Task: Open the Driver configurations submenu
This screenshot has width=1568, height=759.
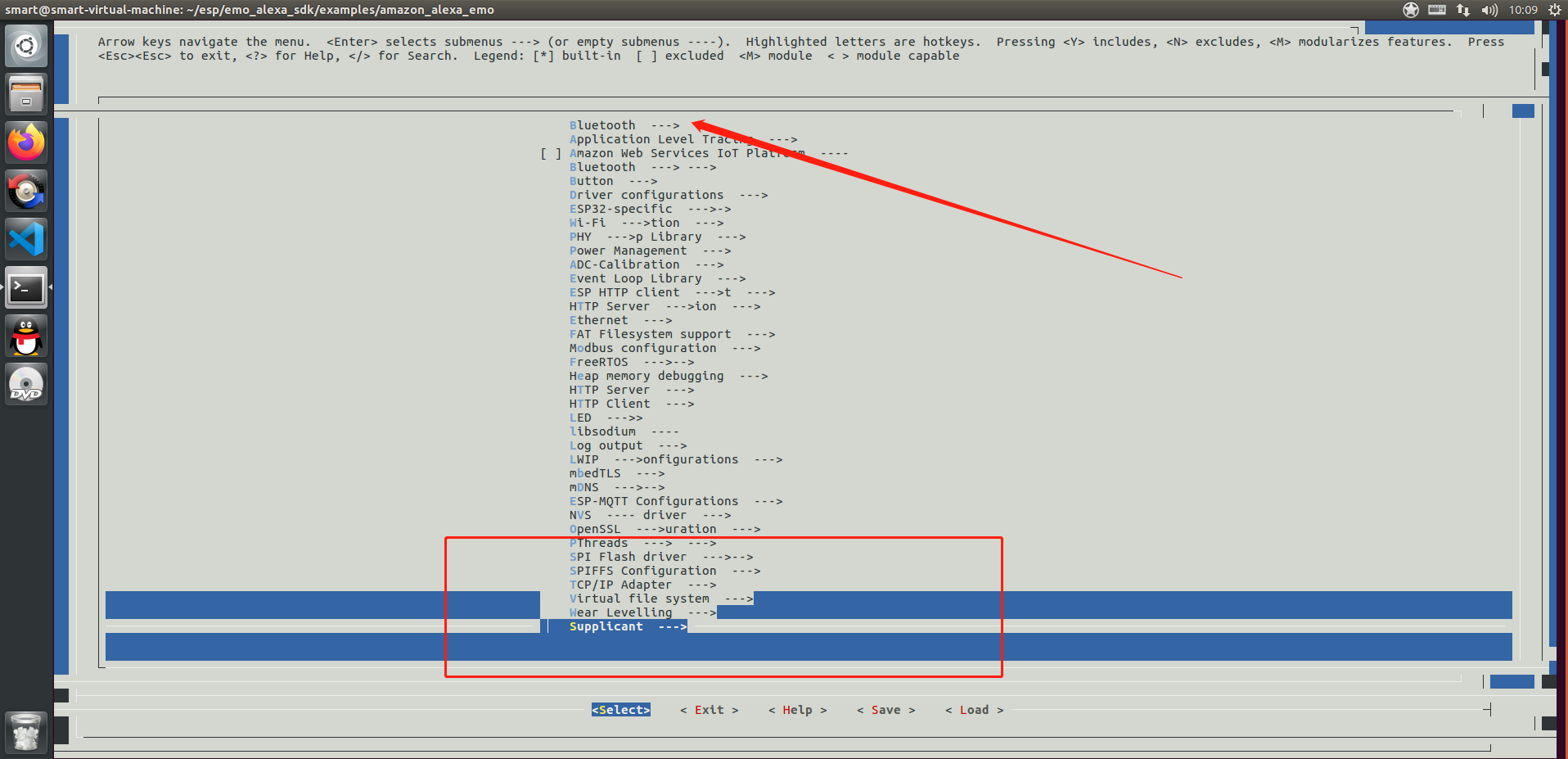Action: pos(669,195)
